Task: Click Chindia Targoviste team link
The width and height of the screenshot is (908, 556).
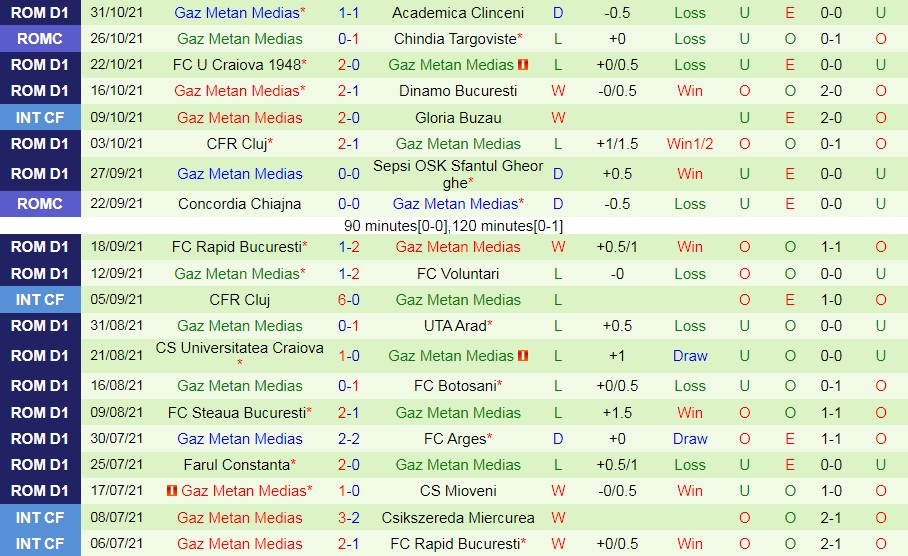Action: pos(456,39)
